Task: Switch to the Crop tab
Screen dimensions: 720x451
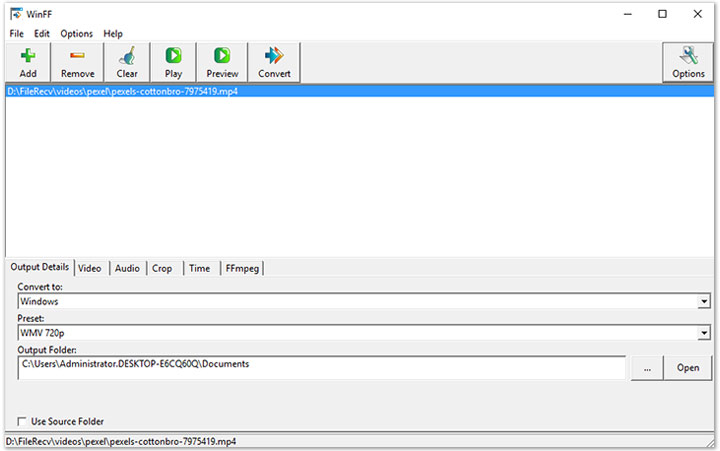Action: [162, 268]
